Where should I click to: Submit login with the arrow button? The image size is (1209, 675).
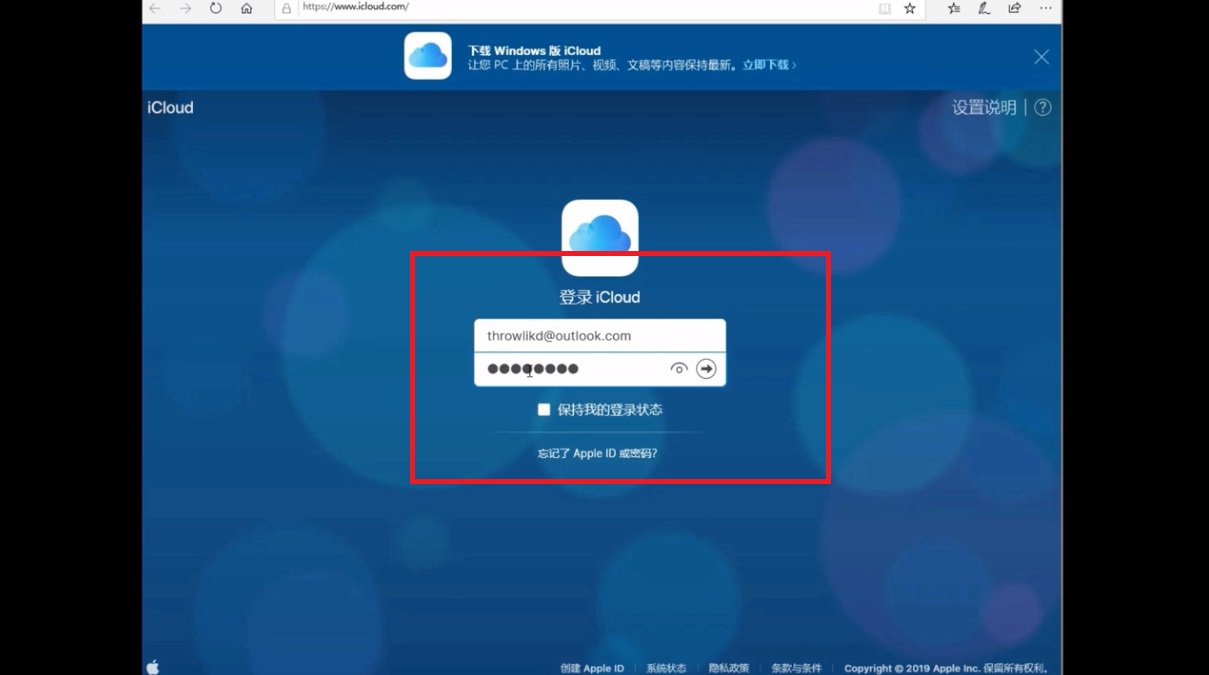706,369
